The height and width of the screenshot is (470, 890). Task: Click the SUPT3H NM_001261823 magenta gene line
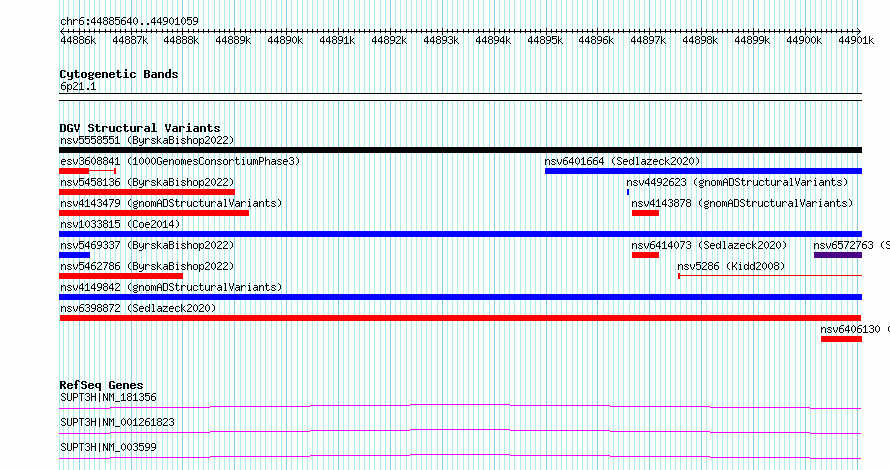pyautogui.click(x=460, y=431)
